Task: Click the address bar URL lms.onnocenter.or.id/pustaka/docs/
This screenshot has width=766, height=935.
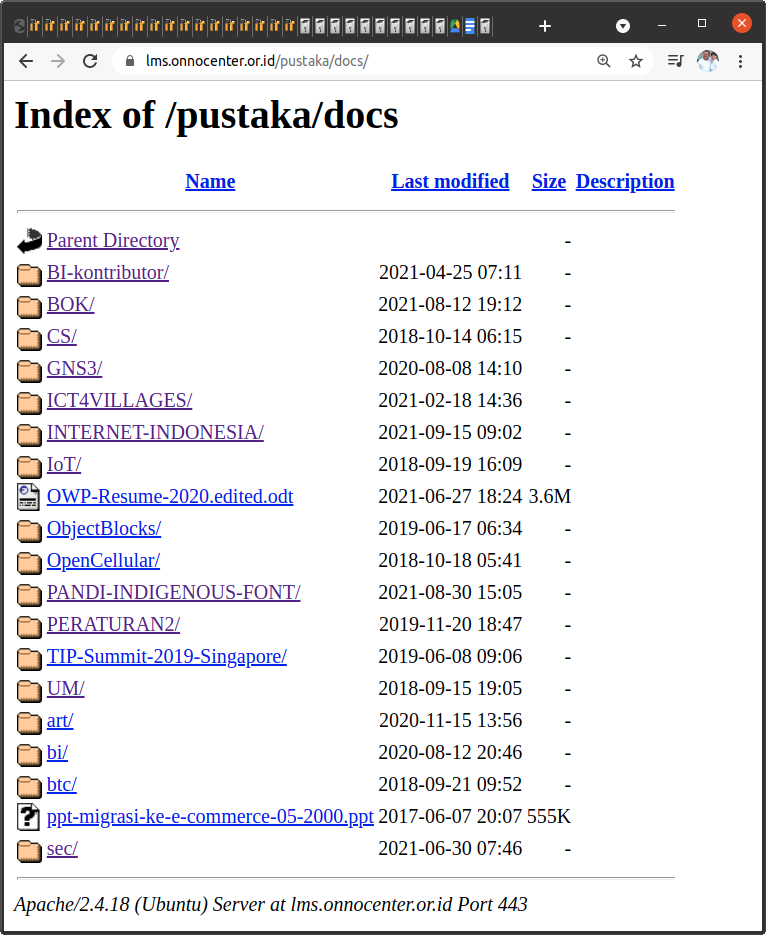Action: (257, 61)
